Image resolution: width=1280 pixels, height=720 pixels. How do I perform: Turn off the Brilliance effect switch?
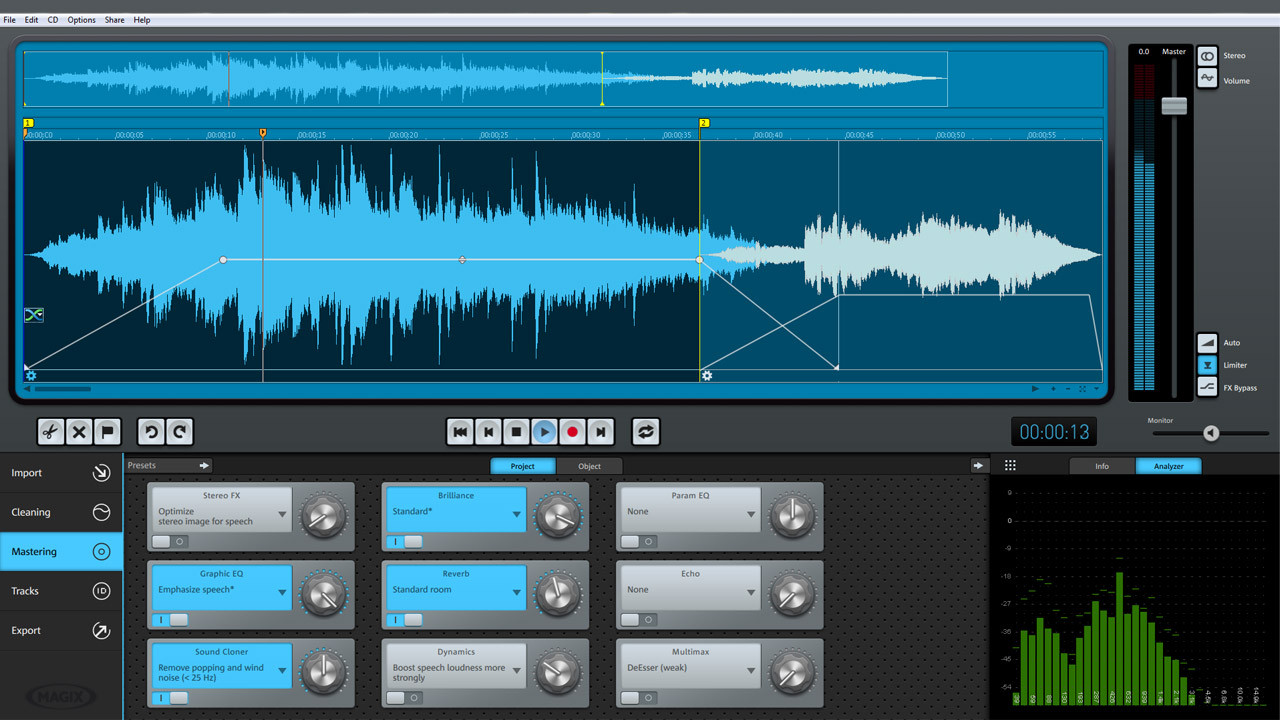(404, 541)
